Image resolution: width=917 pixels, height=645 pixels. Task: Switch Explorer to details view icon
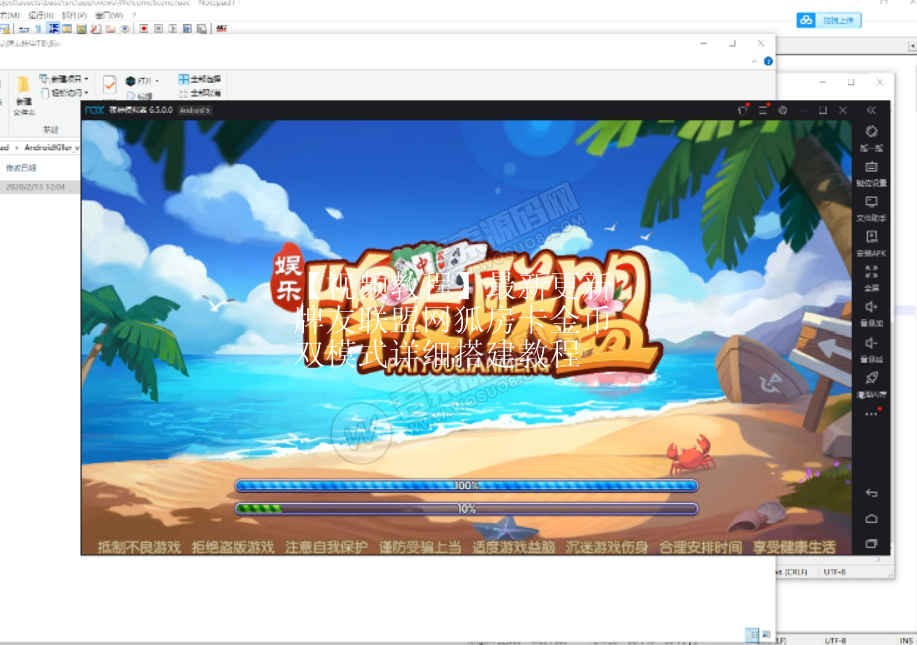tap(750, 634)
